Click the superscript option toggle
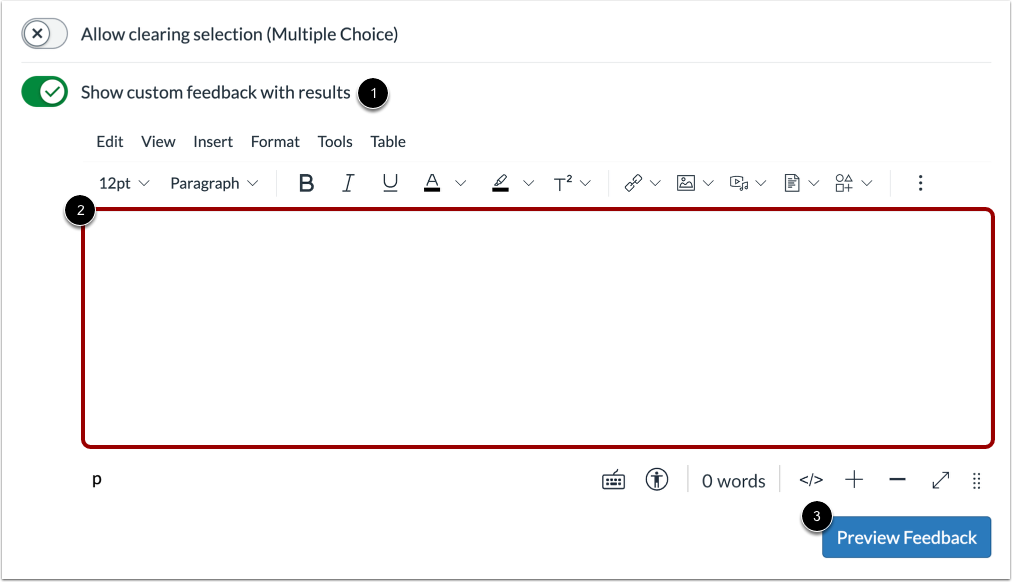The height and width of the screenshot is (582, 1012). (x=564, y=182)
